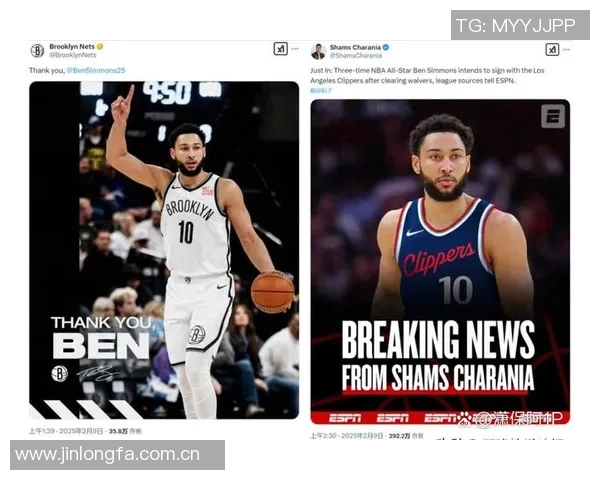
Task: Open Grok icon on Shams Charania post
Action: point(552,49)
